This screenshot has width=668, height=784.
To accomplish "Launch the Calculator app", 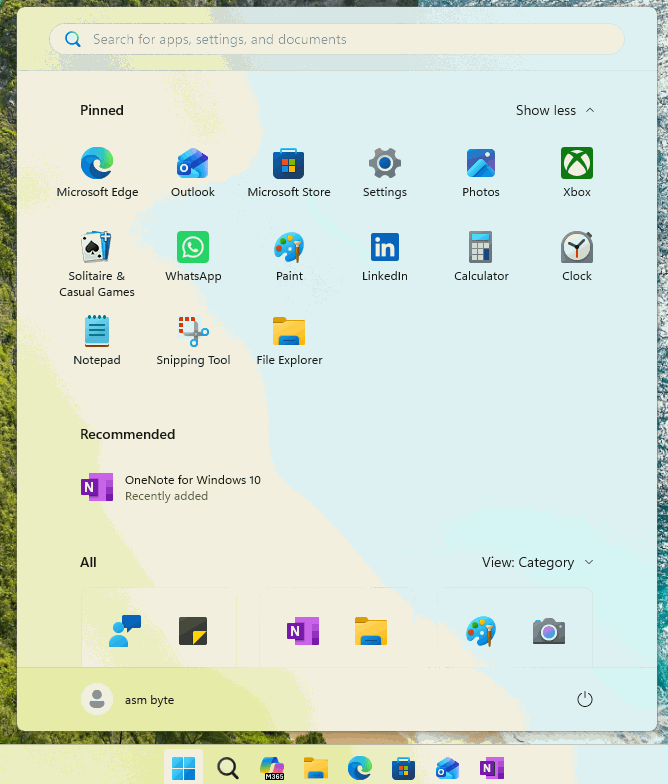I will [x=481, y=256].
